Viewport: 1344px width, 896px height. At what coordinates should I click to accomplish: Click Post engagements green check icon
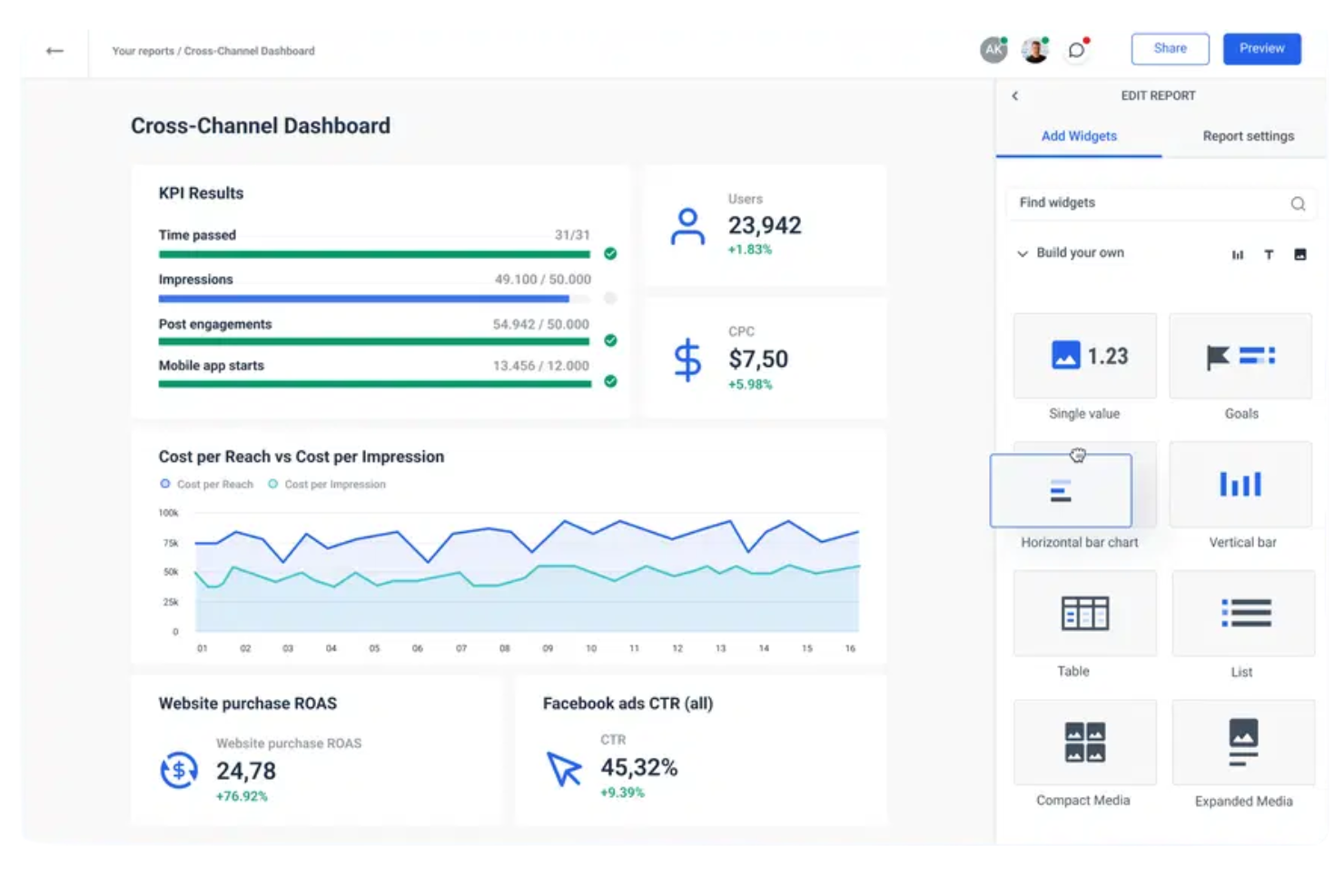coord(610,340)
